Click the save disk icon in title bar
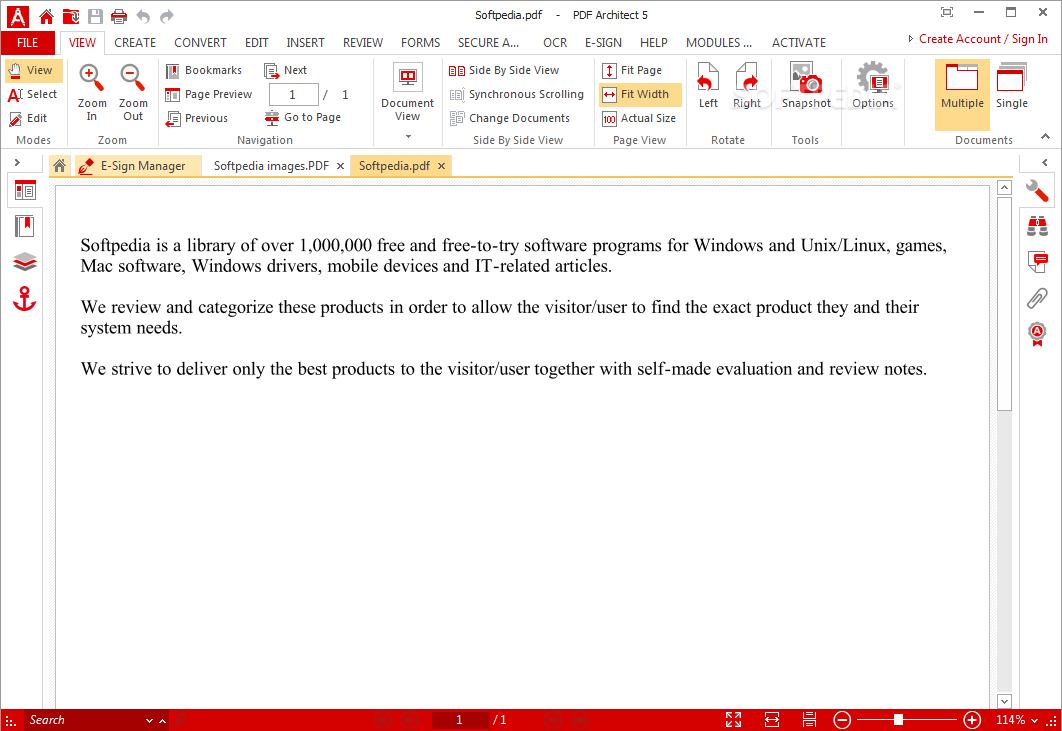Viewport: 1062px width, 731px height. (x=95, y=16)
